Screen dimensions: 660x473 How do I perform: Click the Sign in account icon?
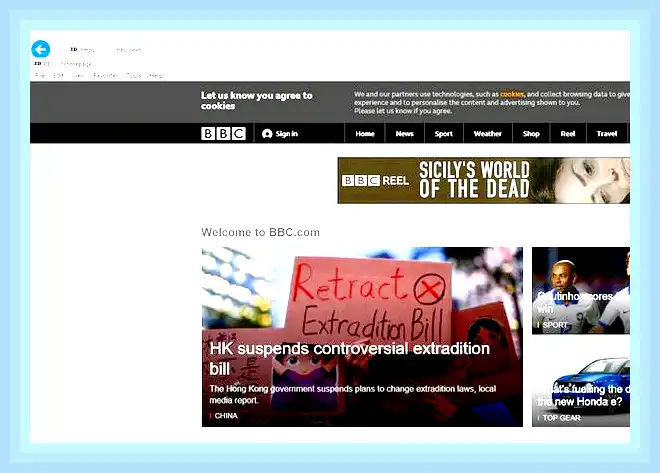(x=267, y=134)
